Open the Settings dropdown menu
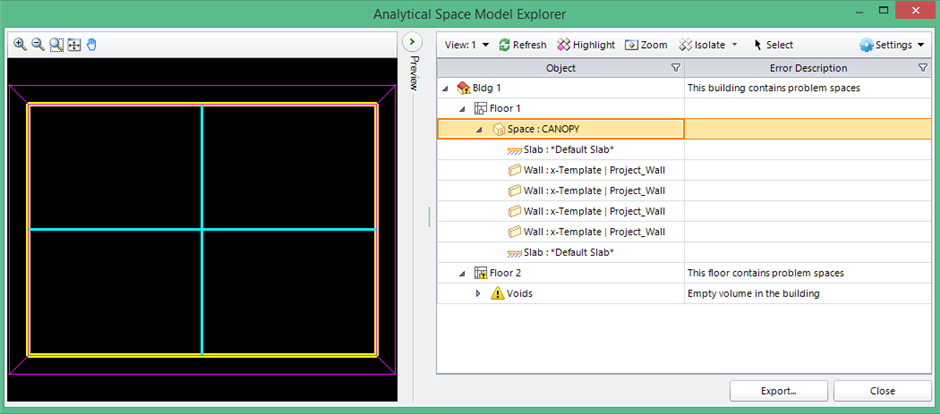Viewport: 940px width, 414px height. [893, 45]
